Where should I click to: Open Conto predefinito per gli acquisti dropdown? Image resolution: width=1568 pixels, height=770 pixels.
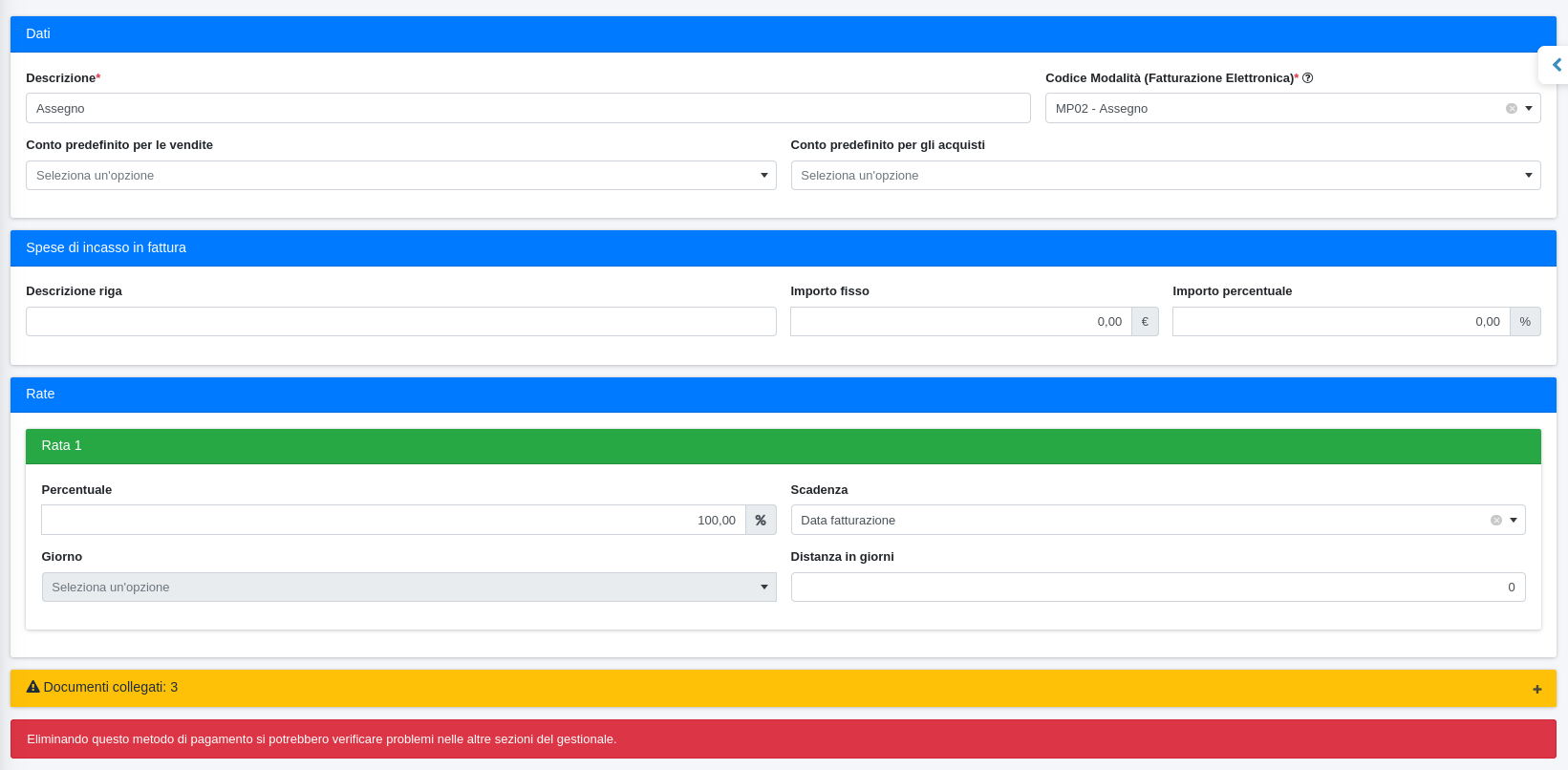tap(1165, 176)
